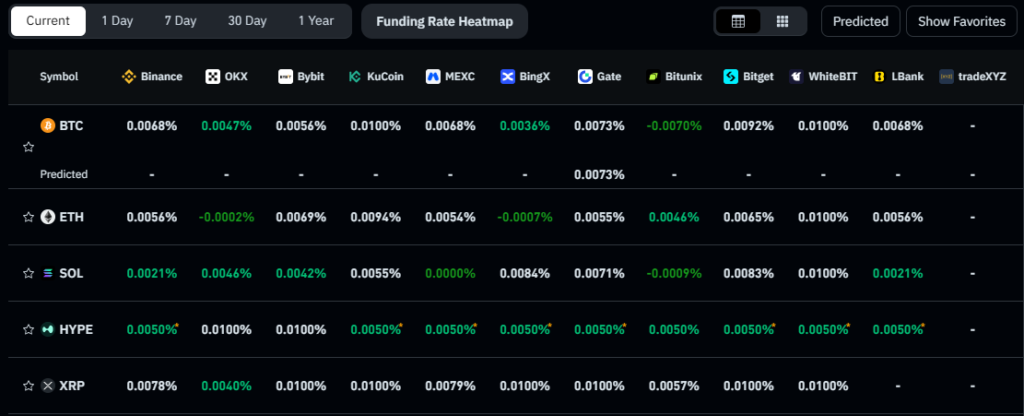Select the 1 Day tab

tap(118, 21)
